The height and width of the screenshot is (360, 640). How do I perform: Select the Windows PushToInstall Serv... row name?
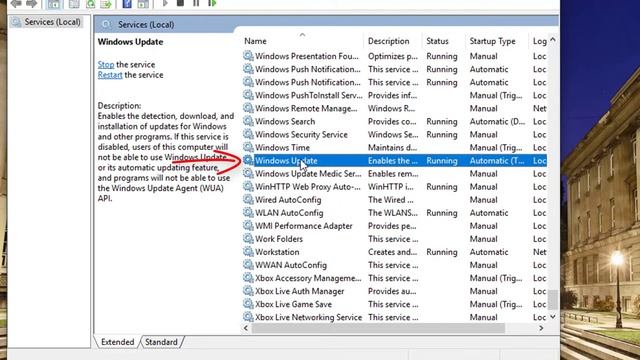tap(309, 95)
